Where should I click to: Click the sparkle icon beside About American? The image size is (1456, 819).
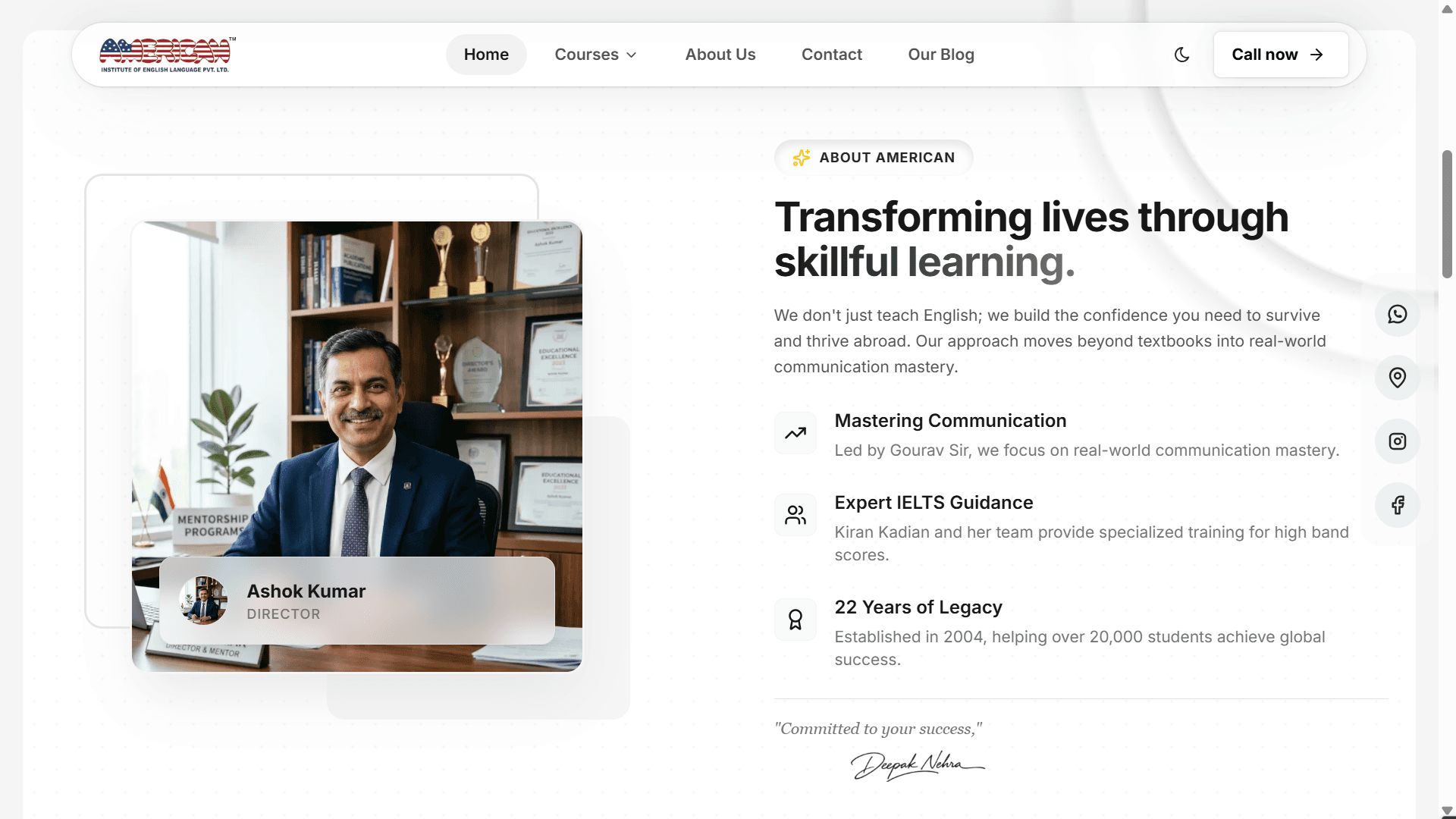click(x=801, y=158)
